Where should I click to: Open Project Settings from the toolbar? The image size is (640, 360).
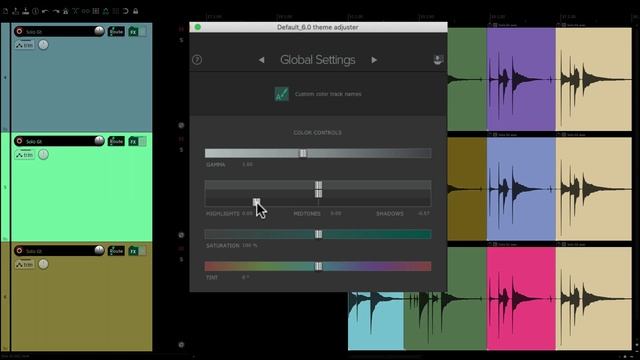pos(36,11)
